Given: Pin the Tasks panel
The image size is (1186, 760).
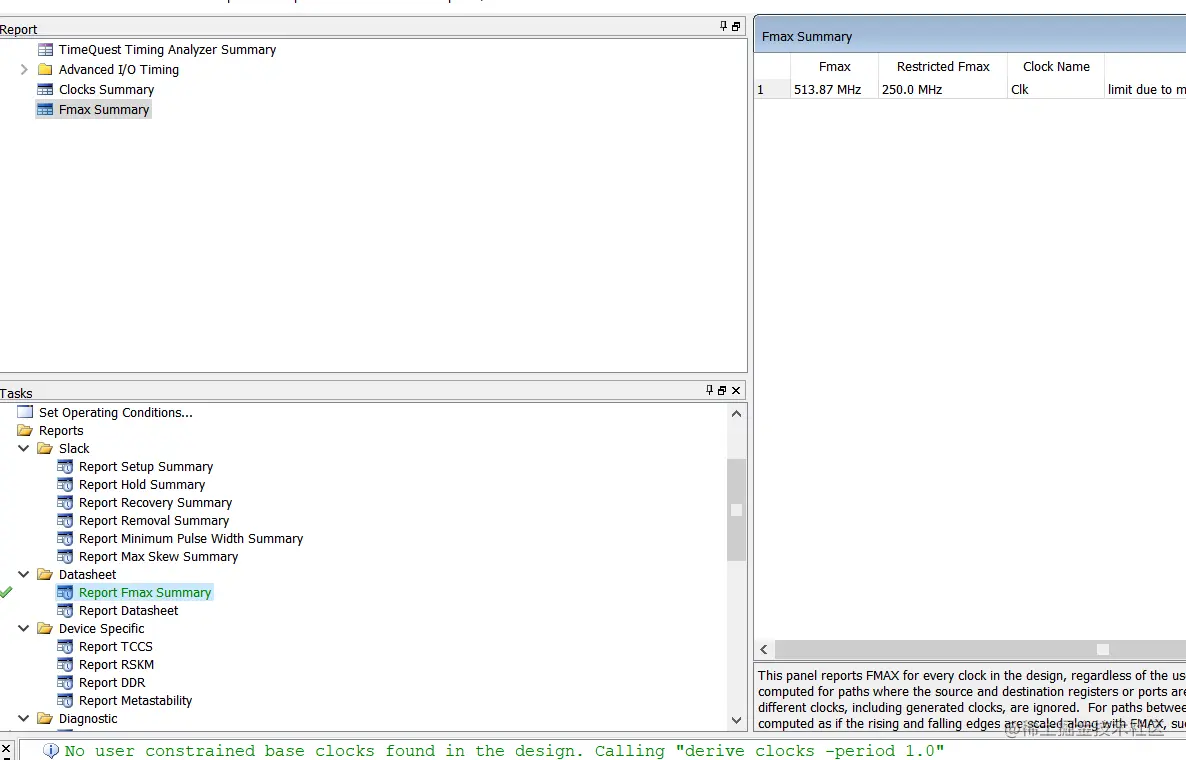Looking at the screenshot, I should (709, 390).
